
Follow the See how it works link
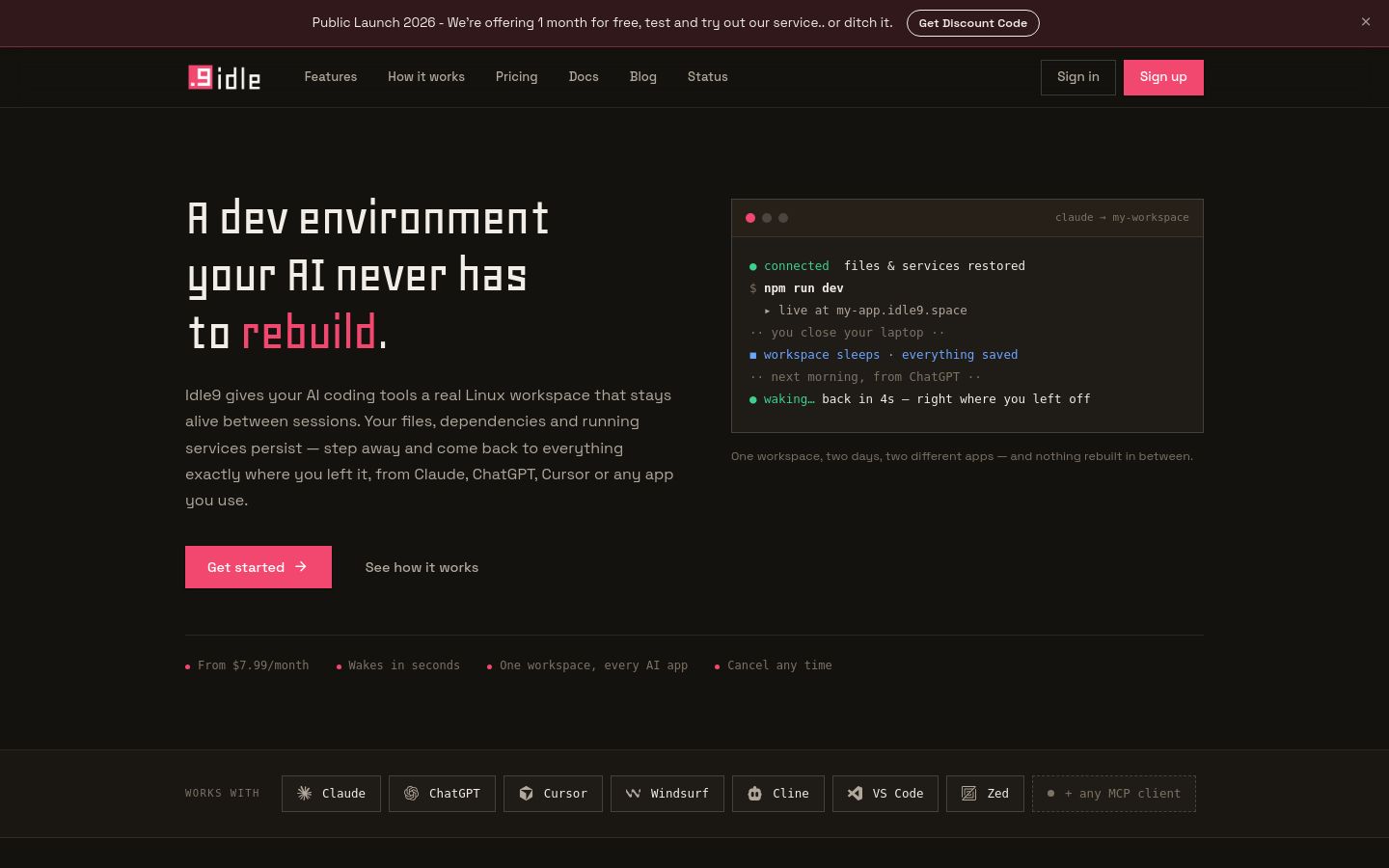422,567
